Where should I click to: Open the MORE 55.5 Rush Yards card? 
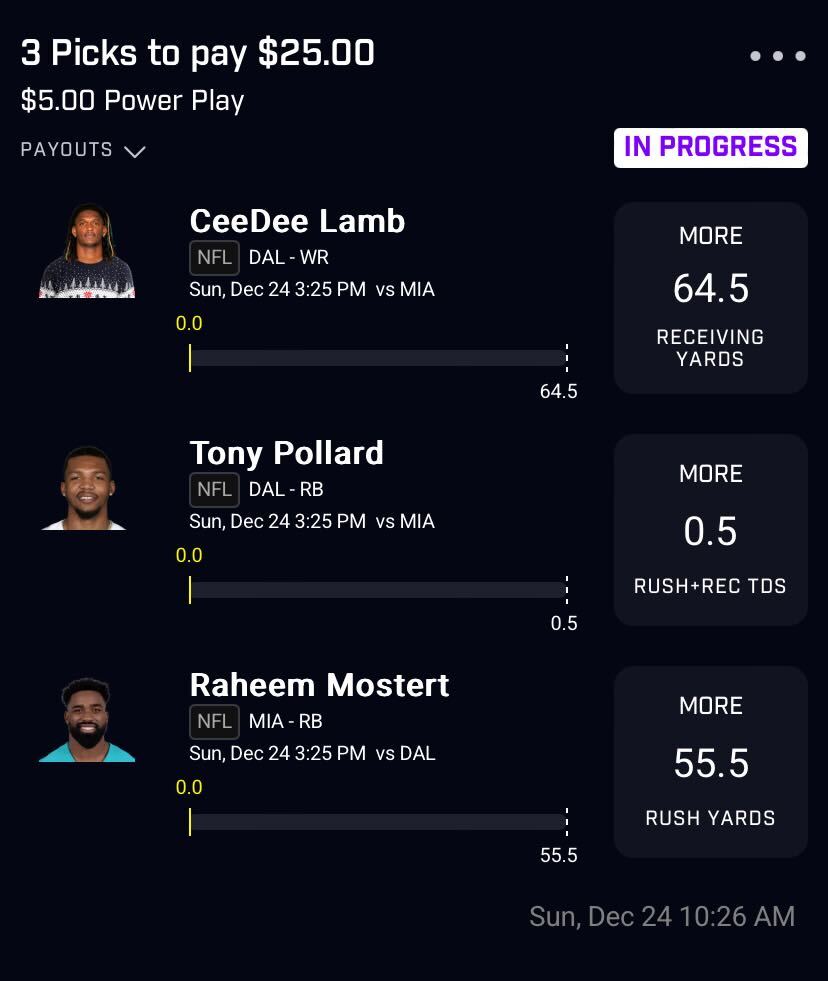click(710, 762)
